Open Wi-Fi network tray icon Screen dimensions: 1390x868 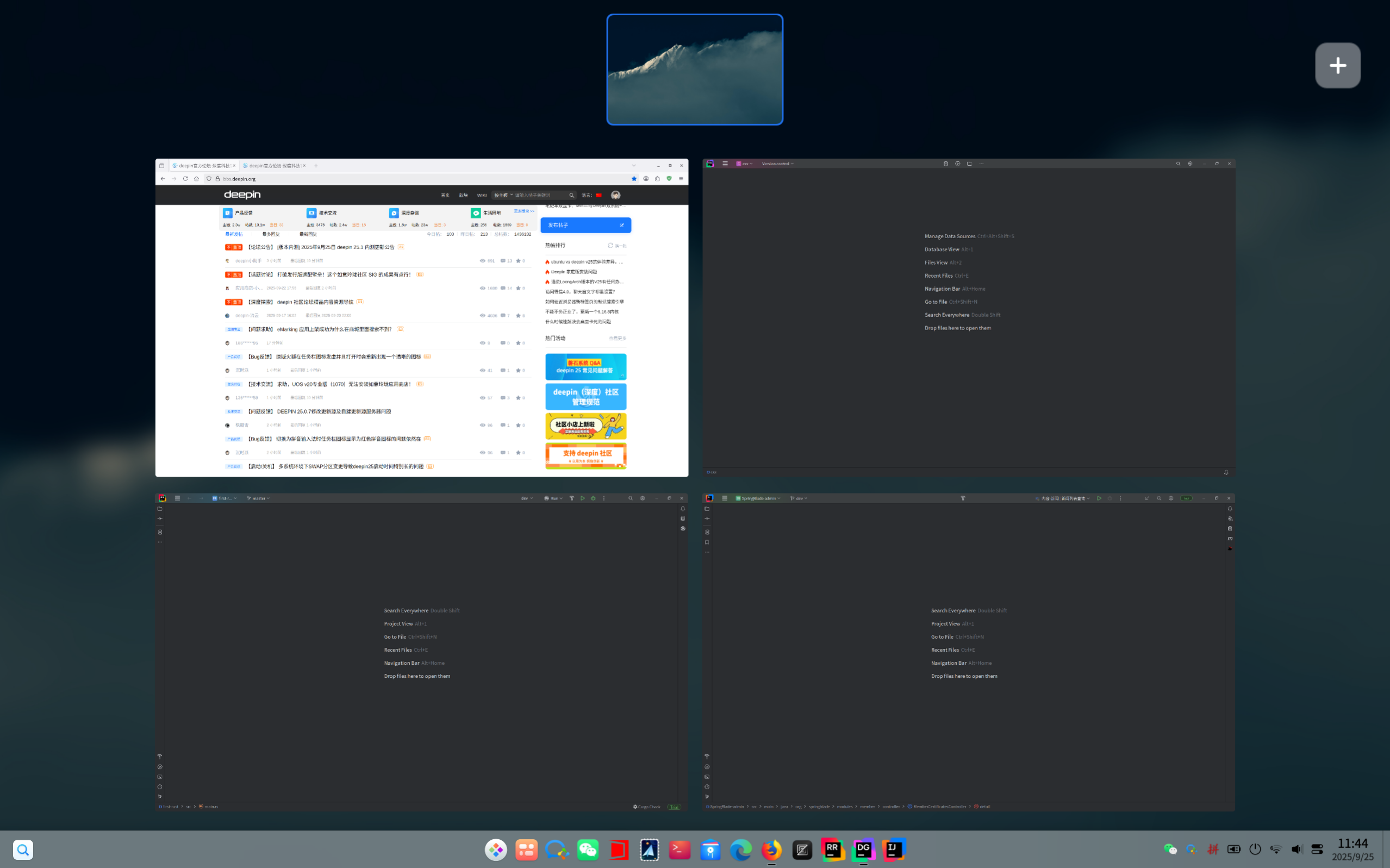(1276, 849)
